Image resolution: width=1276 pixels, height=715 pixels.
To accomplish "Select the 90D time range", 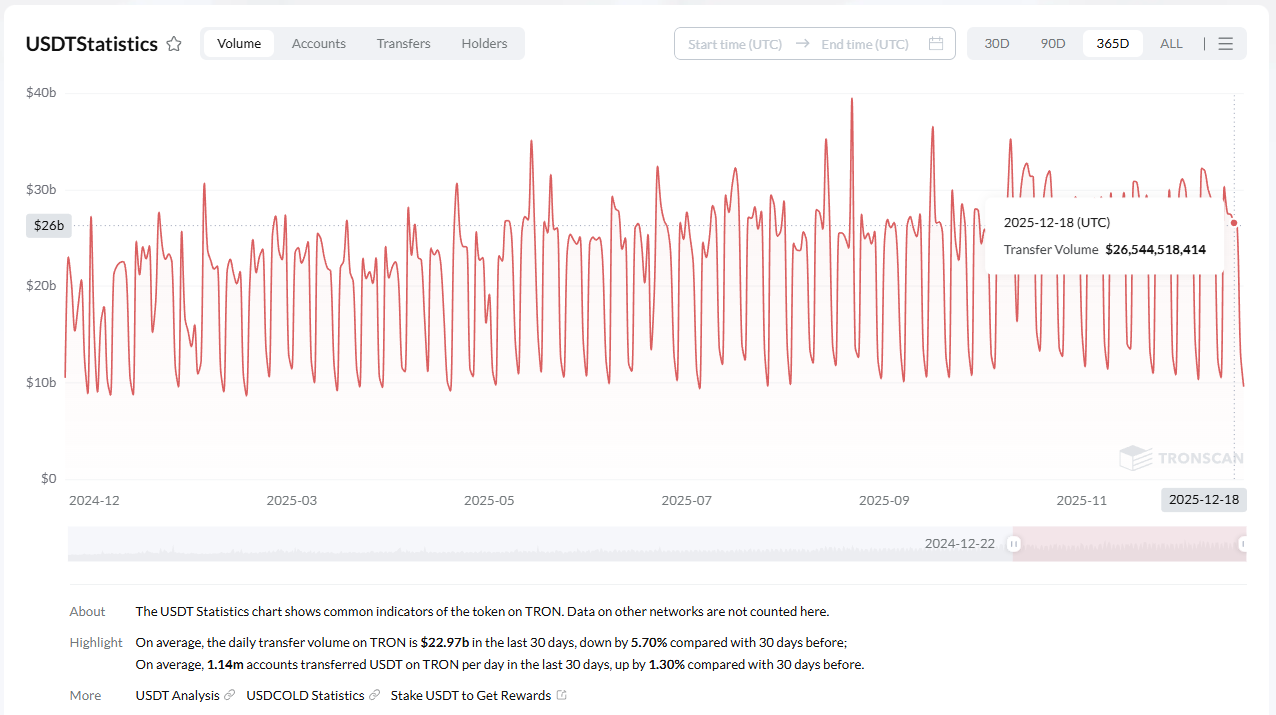I will (1053, 44).
